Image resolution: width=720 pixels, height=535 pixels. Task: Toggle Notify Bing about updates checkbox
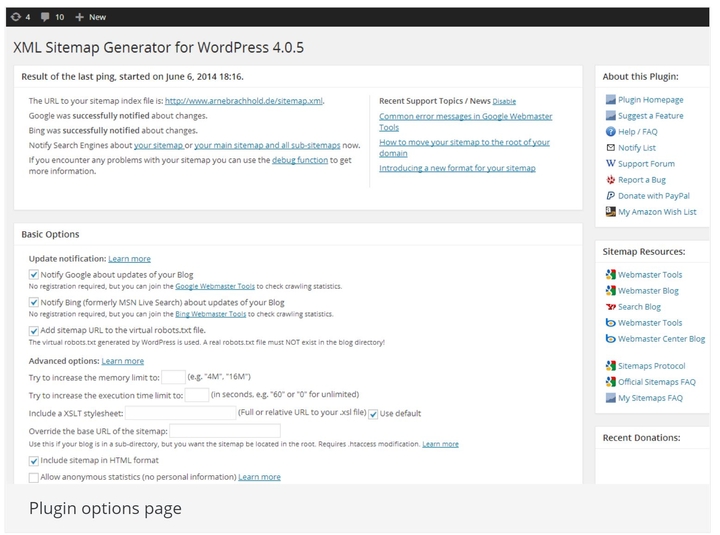pyautogui.click(x=34, y=303)
